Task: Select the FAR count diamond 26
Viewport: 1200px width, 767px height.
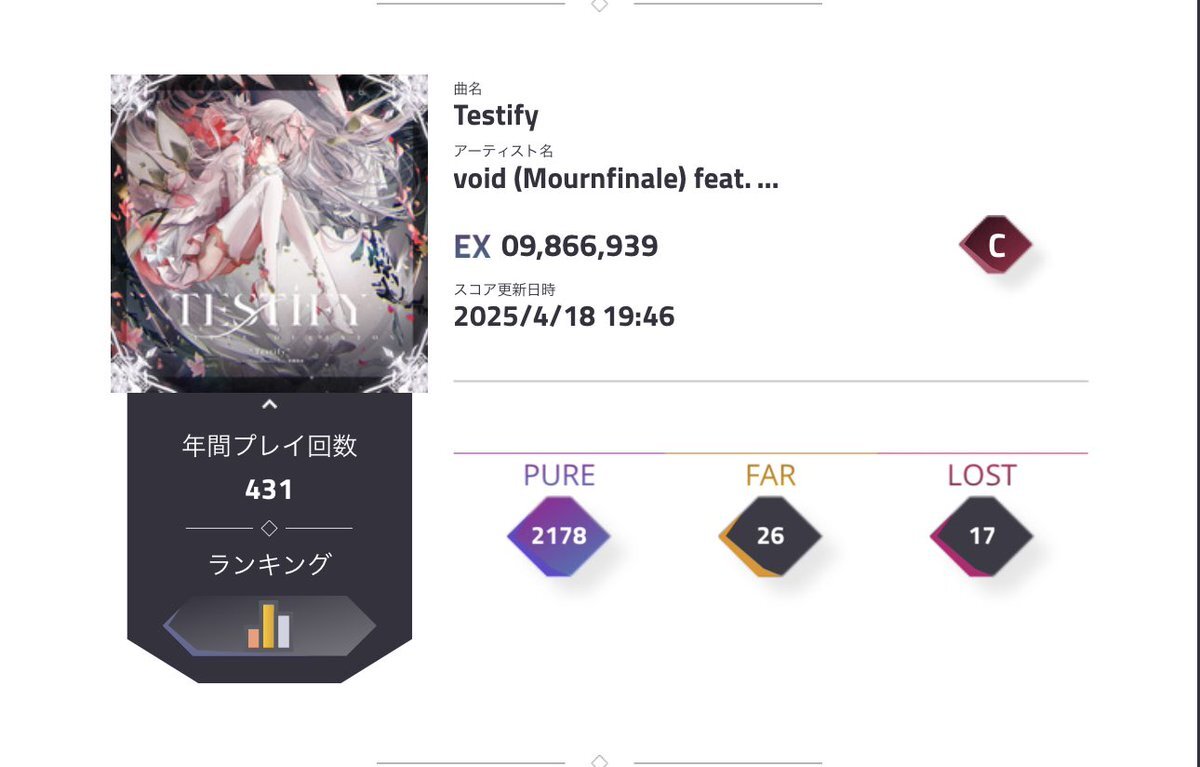Action: (x=770, y=536)
